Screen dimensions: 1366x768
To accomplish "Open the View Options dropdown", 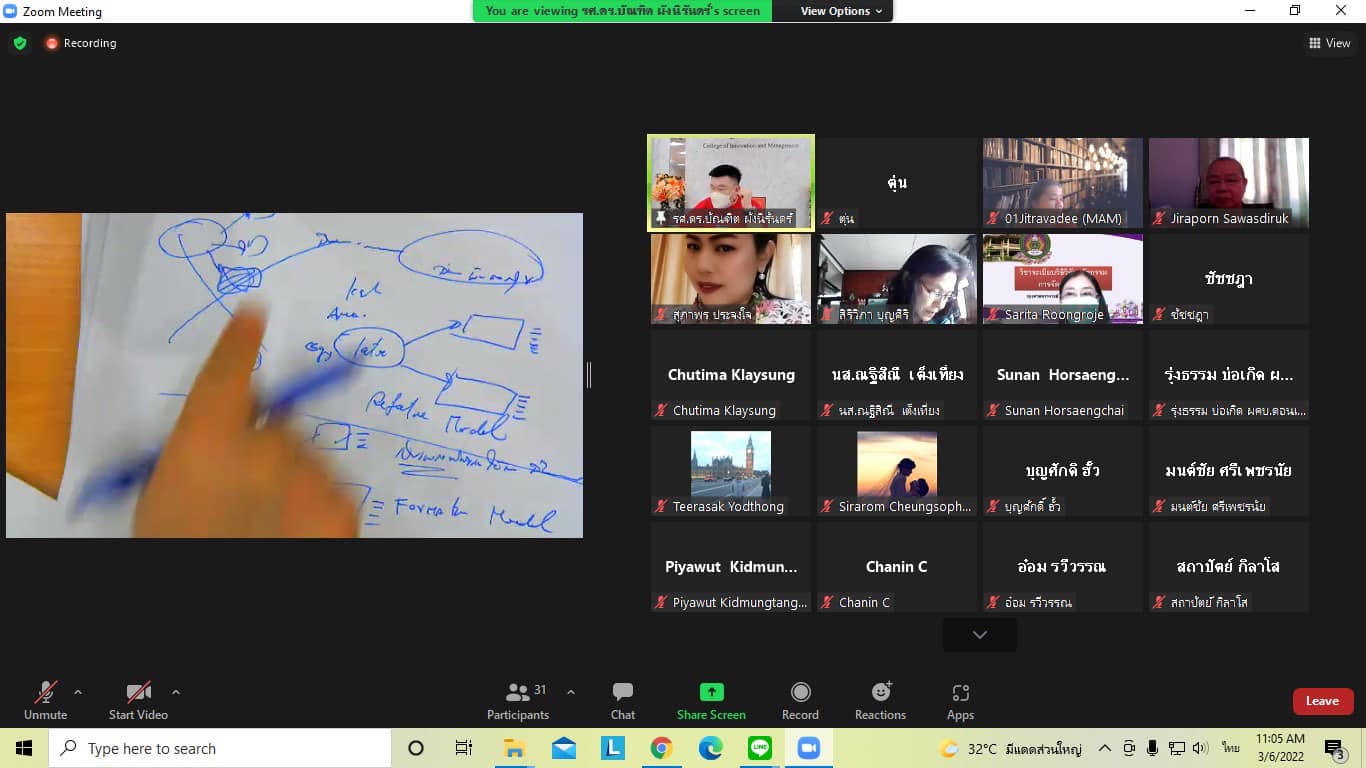I will click(841, 11).
